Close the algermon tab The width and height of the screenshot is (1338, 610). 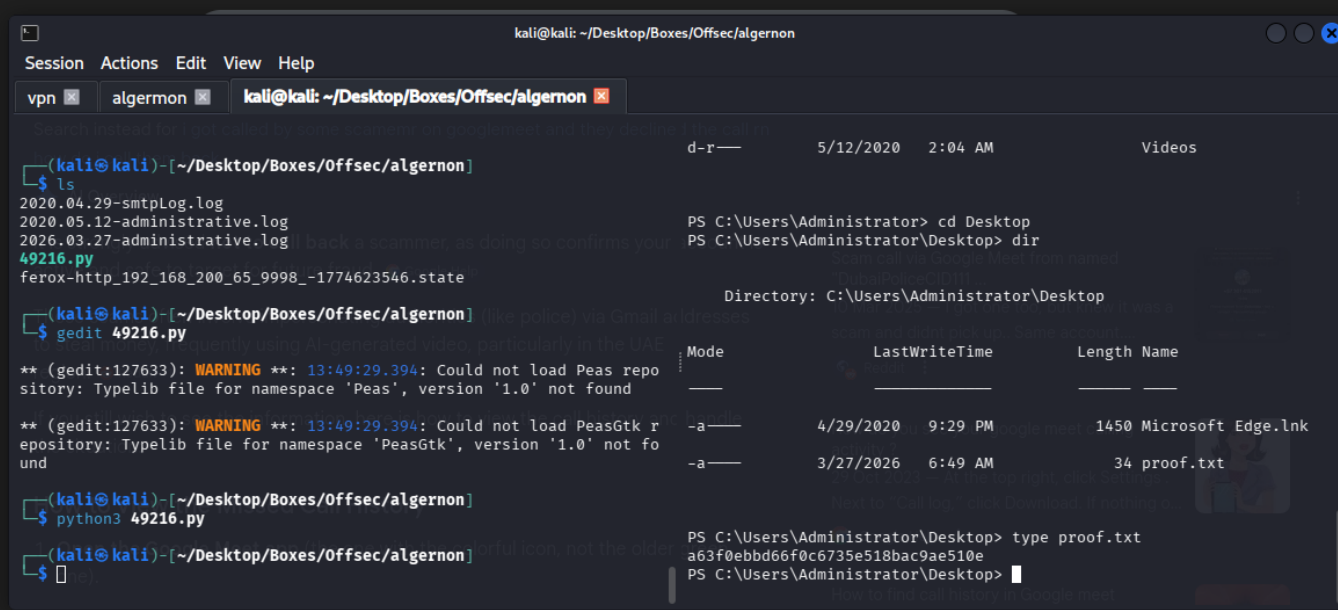point(203,97)
